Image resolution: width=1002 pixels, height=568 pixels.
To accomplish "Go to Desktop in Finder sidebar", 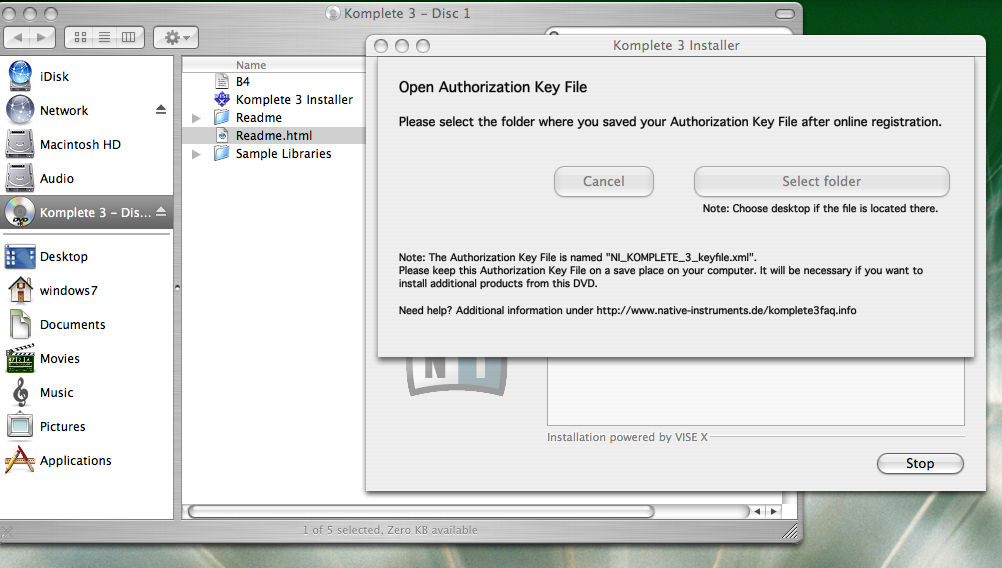I will click(63, 256).
